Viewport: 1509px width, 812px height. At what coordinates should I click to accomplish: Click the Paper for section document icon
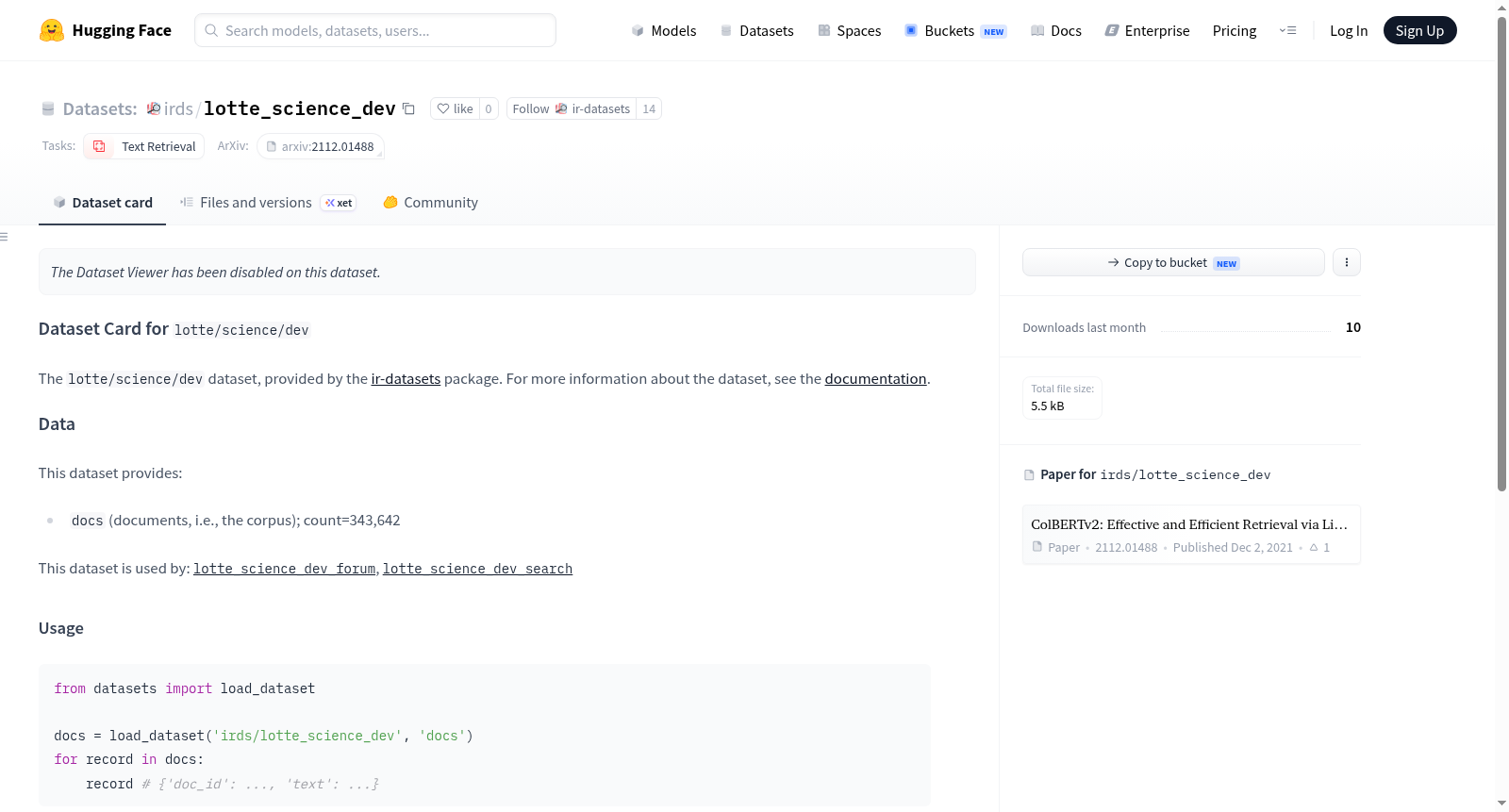coord(1029,474)
